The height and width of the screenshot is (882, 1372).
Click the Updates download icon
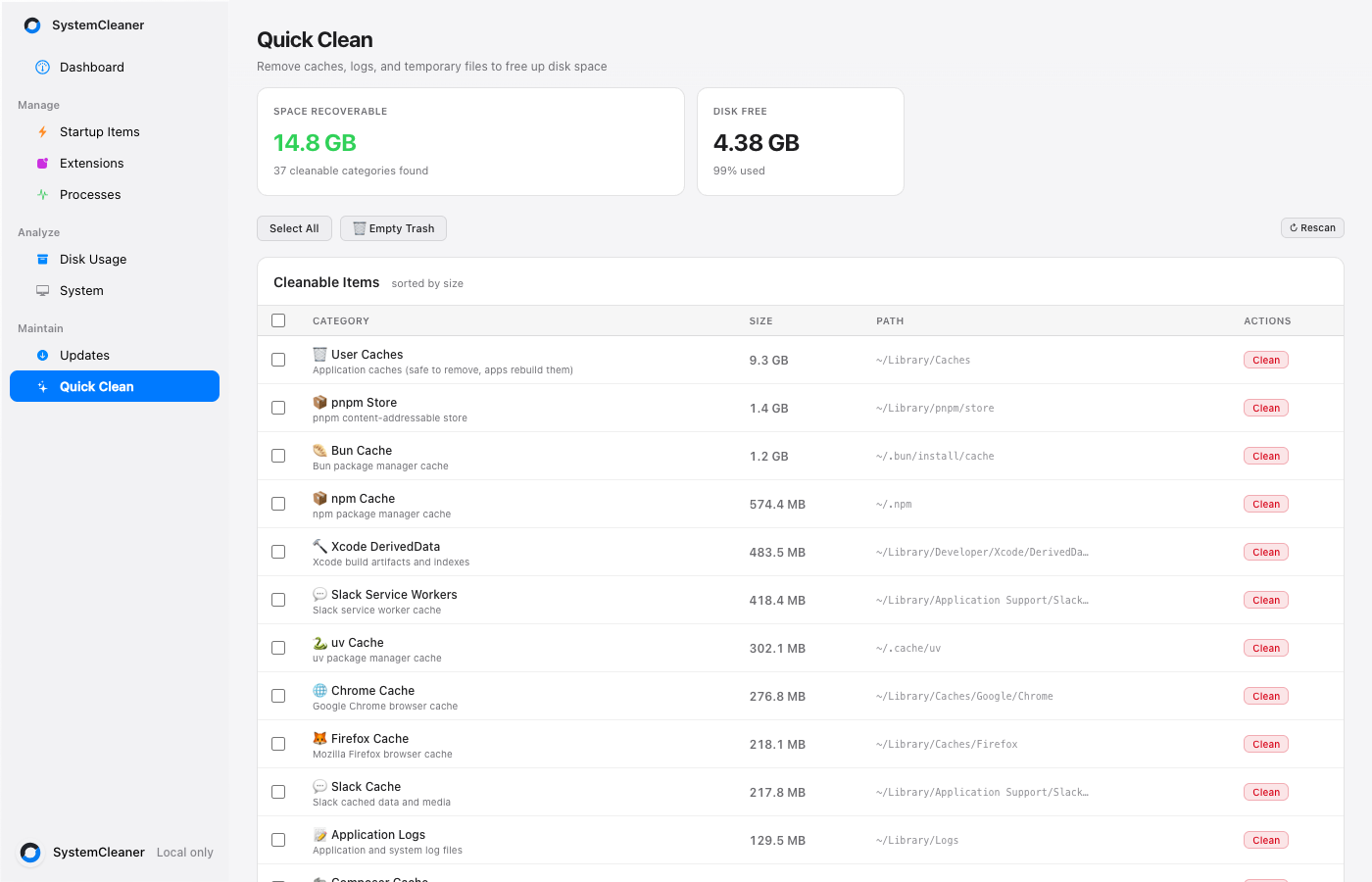(42, 356)
